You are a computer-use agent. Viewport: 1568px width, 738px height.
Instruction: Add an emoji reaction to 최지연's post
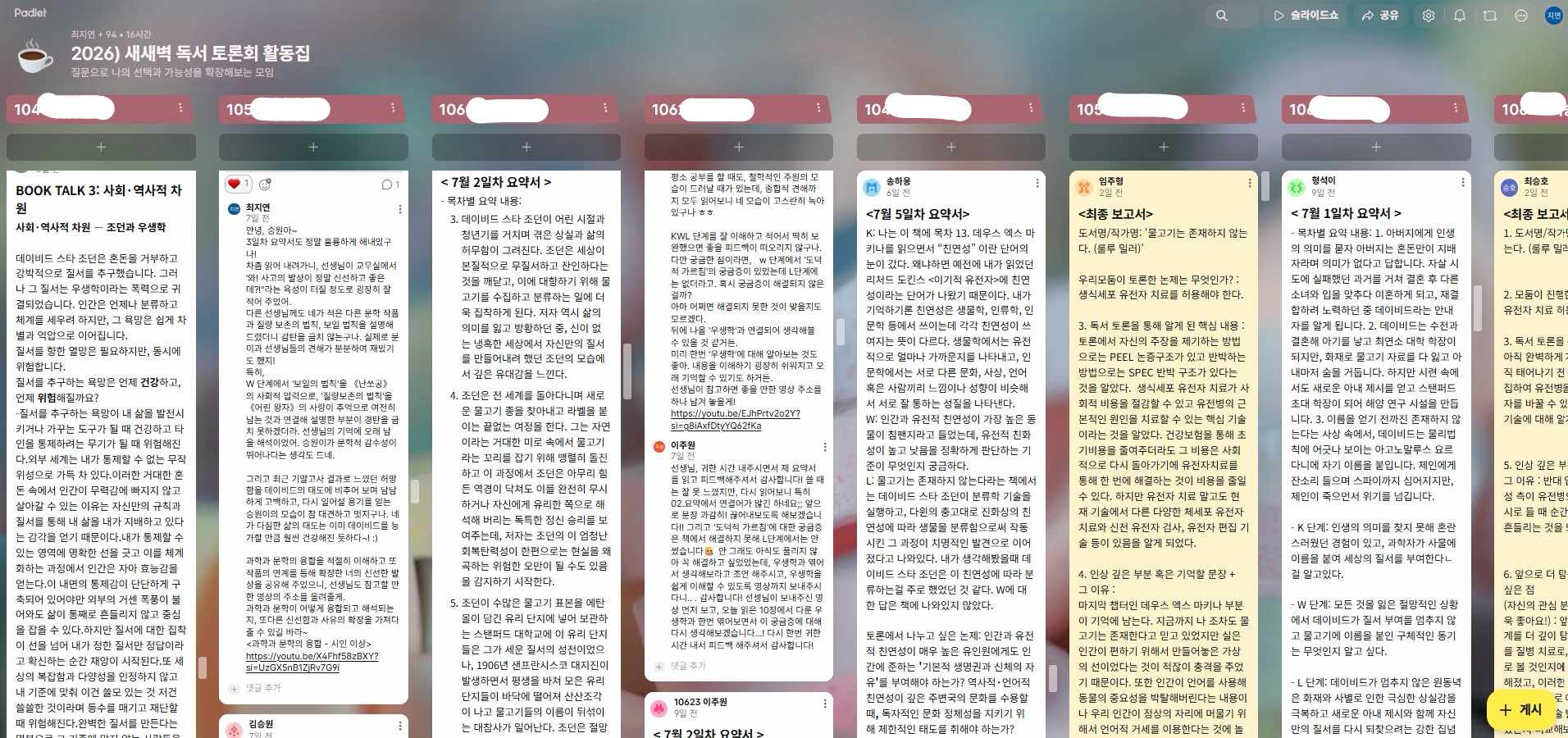pyautogui.click(x=265, y=184)
